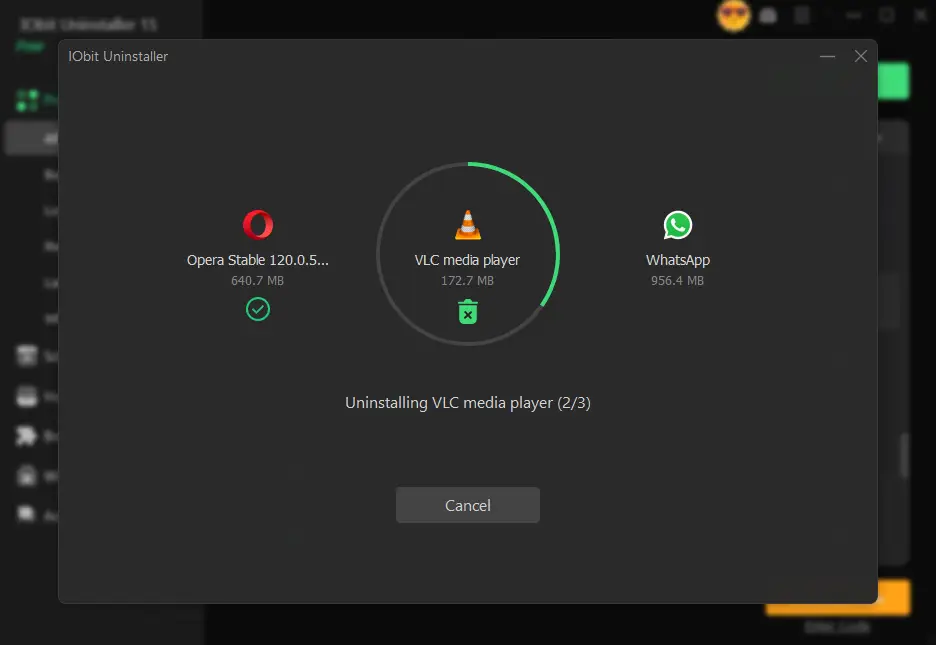The image size is (936, 645).
Task: Click the orange button in background window
Action: [x=838, y=598]
